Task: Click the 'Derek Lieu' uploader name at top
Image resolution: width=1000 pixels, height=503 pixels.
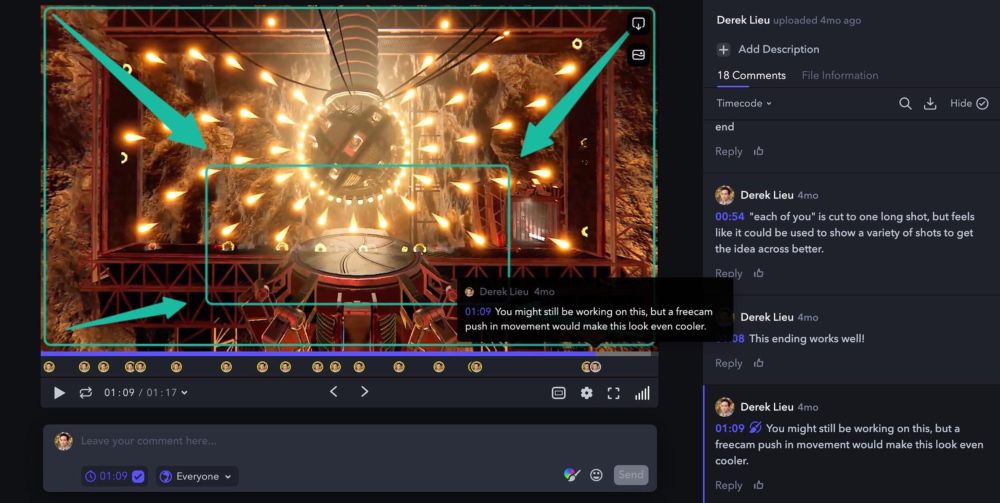Action: pos(743,20)
